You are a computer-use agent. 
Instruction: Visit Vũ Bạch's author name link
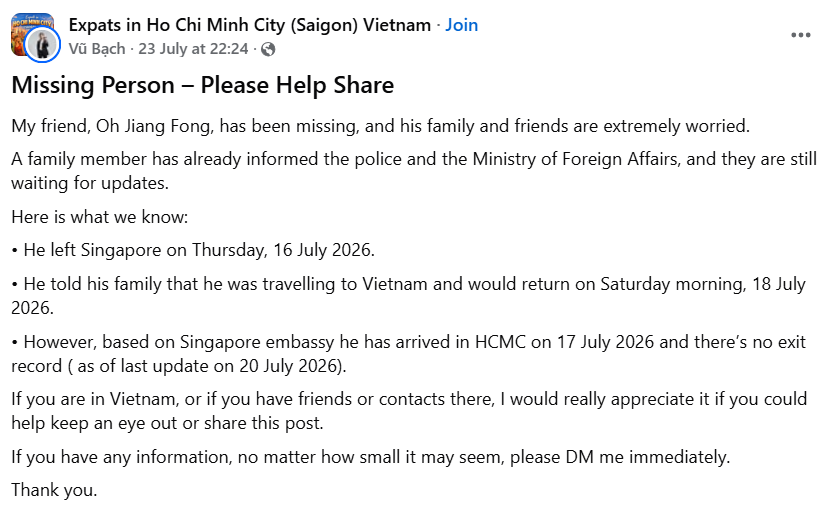click(97, 49)
